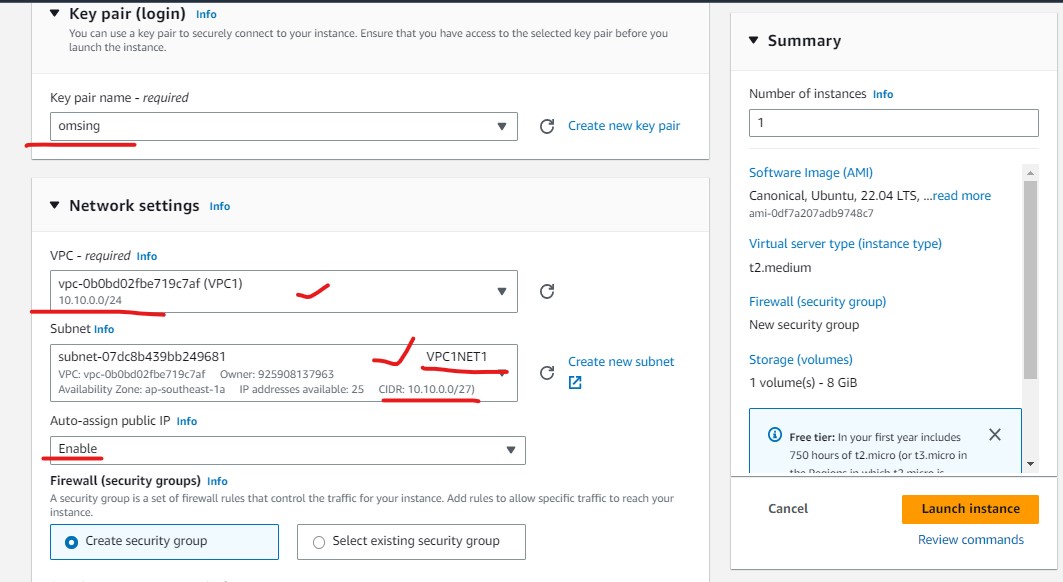
Task: Dismiss the Free tier info box
Action: [994, 435]
